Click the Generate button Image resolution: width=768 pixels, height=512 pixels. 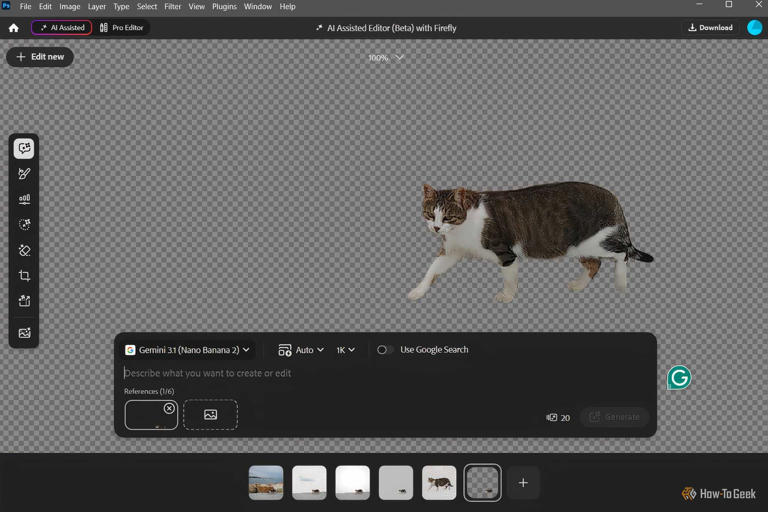615,417
